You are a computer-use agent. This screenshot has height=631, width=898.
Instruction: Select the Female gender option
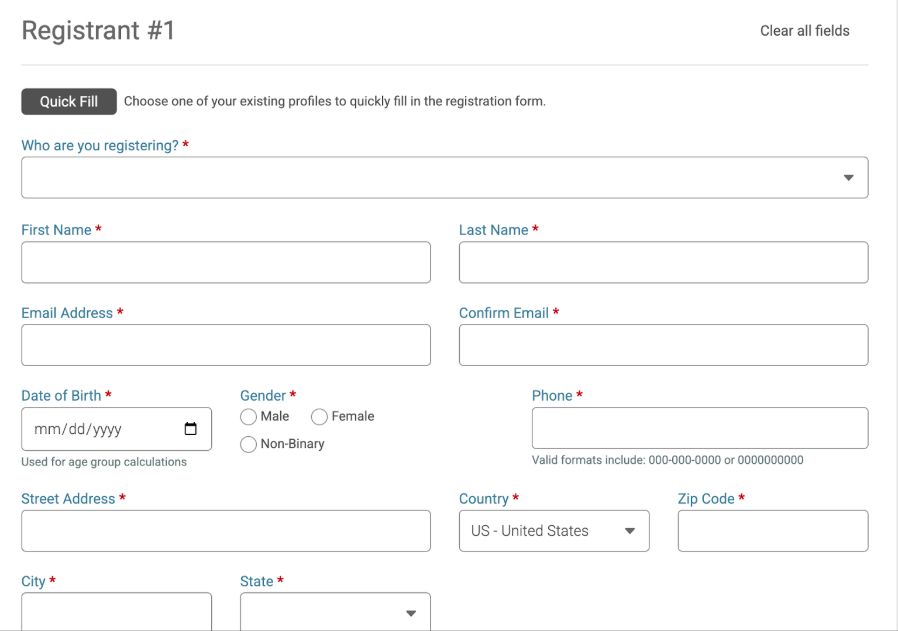pyautogui.click(x=319, y=417)
